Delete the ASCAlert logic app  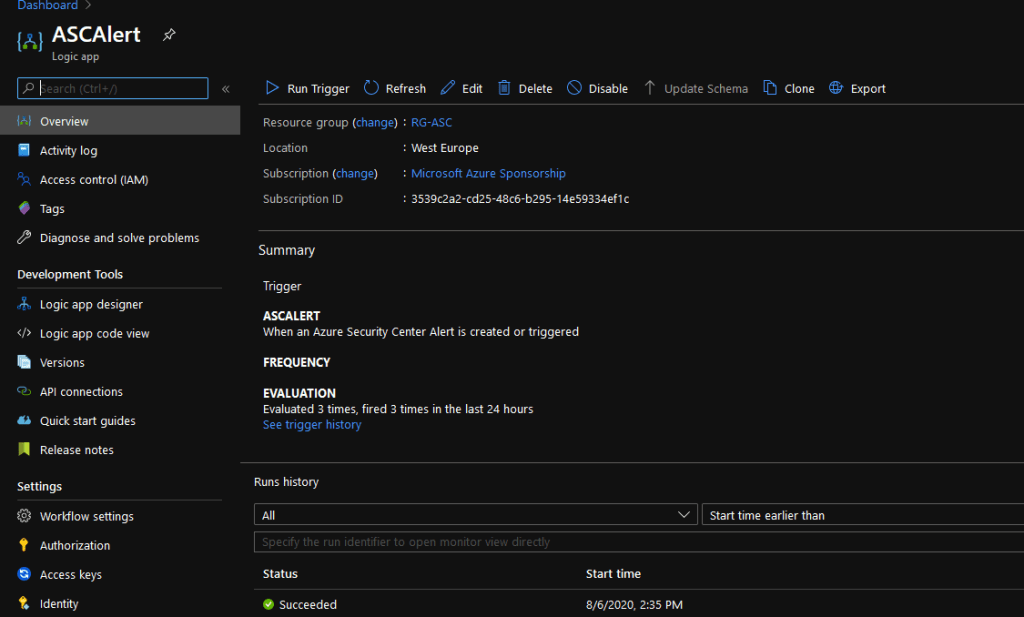click(x=525, y=88)
